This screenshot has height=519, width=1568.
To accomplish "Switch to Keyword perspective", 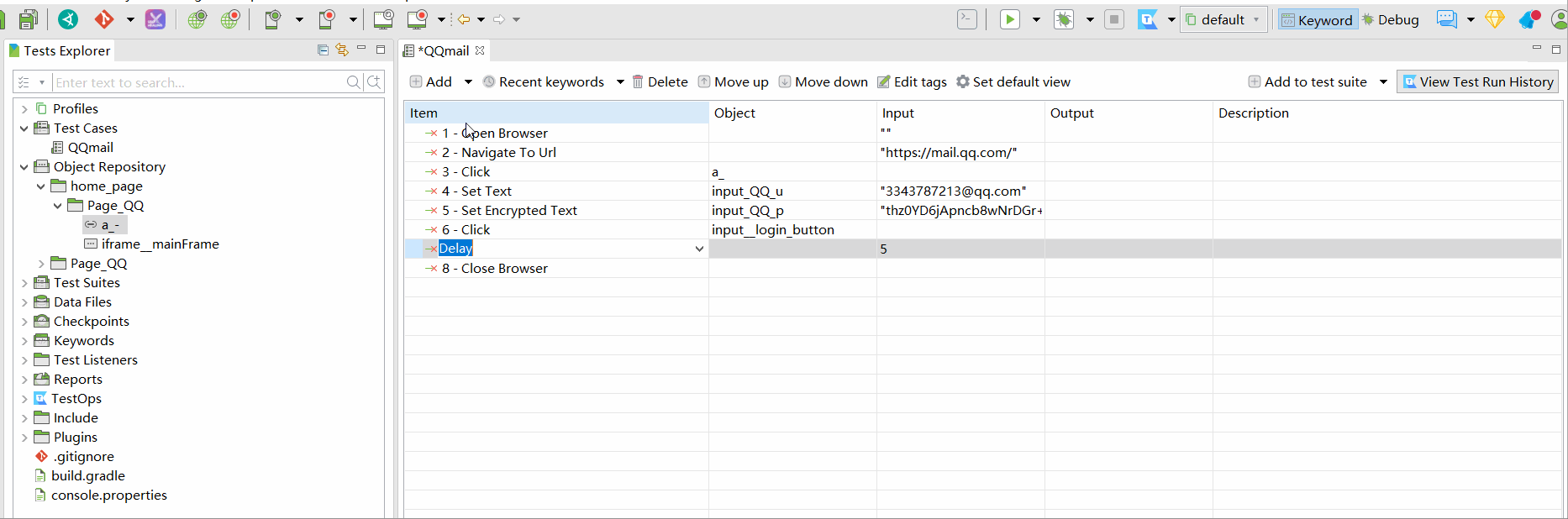I will 1317,20.
